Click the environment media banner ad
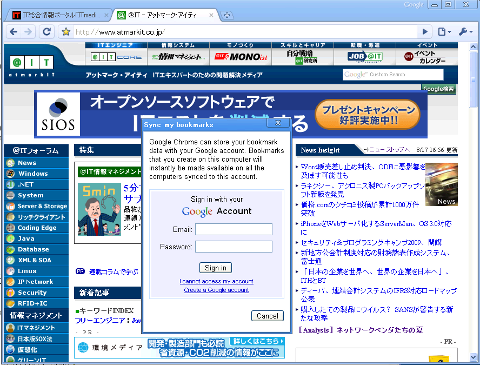This screenshot has width=480, height=365. coord(180,348)
